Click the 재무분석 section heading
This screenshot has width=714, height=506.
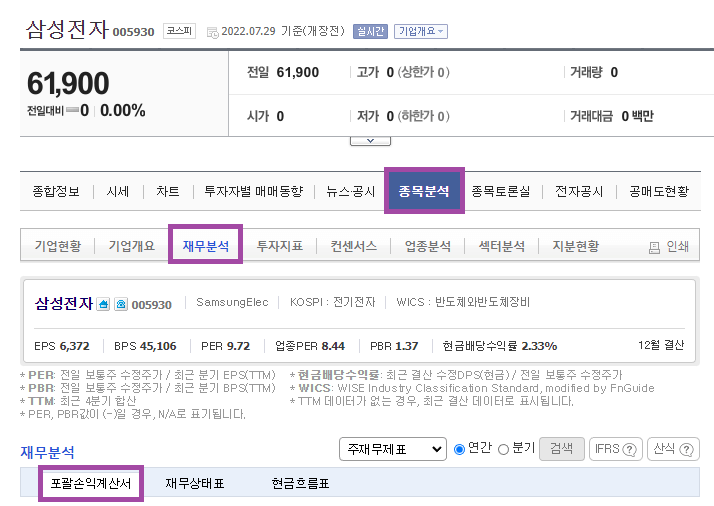[x=47, y=452]
